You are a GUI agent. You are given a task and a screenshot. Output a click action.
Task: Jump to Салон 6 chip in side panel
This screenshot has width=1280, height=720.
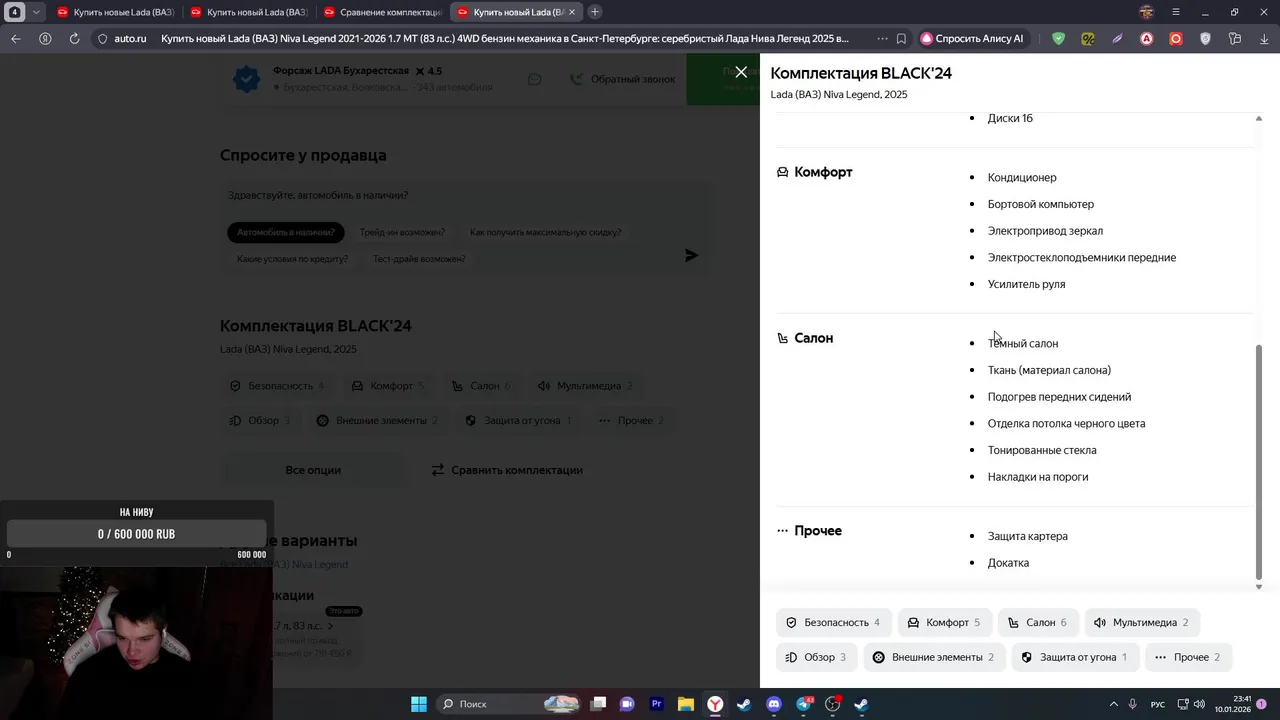coord(1038,622)
